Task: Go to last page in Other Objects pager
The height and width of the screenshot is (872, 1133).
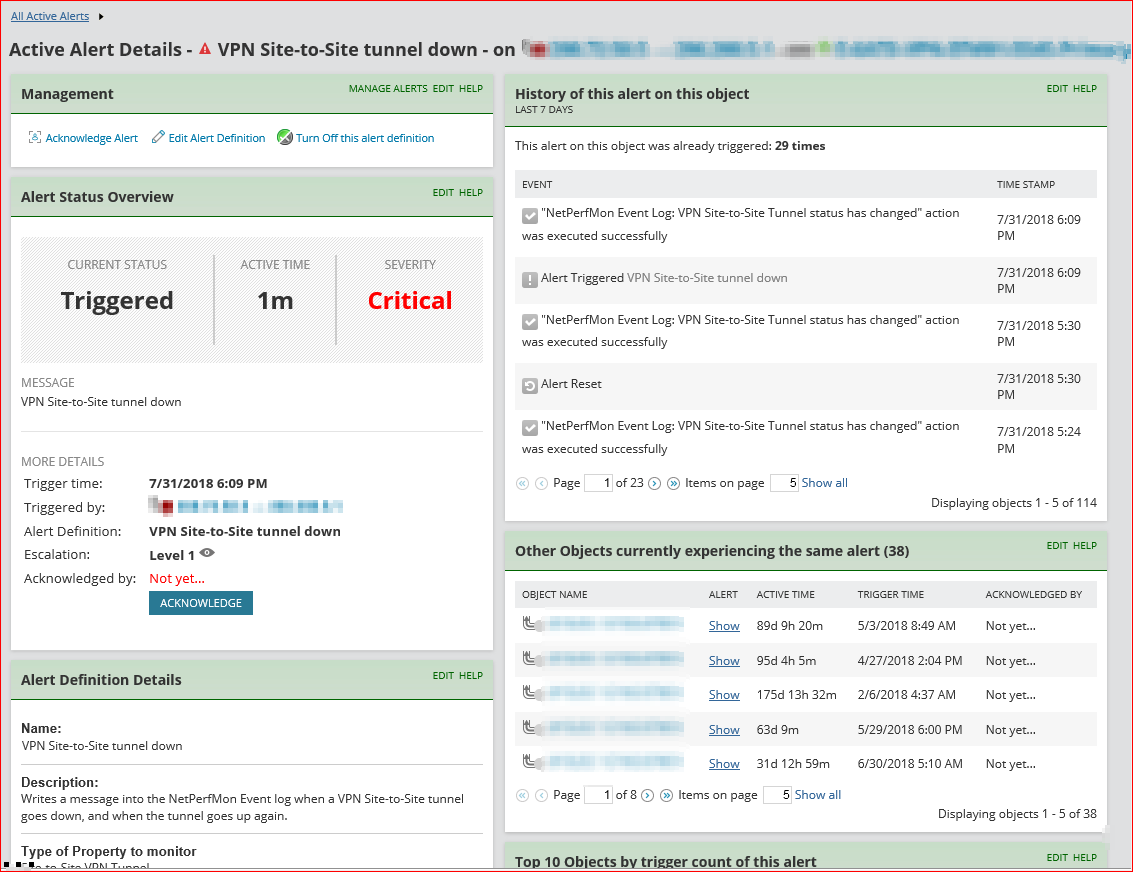Action: click(666, 795)
